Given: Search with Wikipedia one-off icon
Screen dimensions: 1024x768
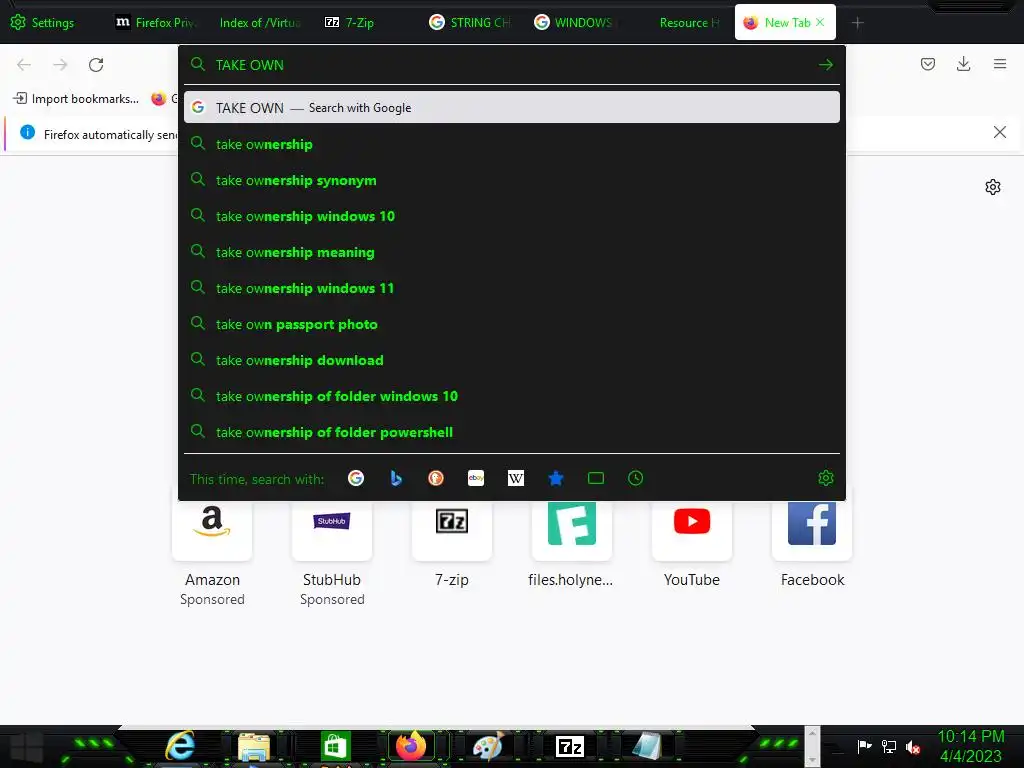Looking at the screenshot, I should tap(516, 478).
